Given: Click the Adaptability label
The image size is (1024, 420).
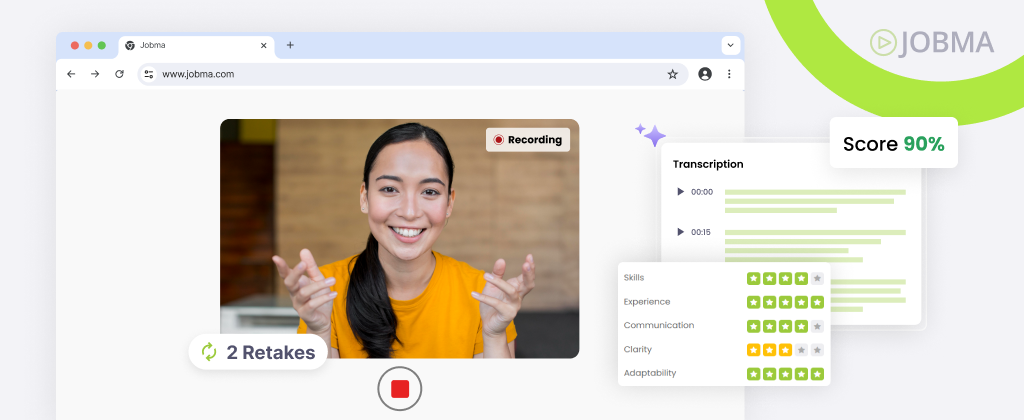Looking at the screenshot, I should 650,373.
